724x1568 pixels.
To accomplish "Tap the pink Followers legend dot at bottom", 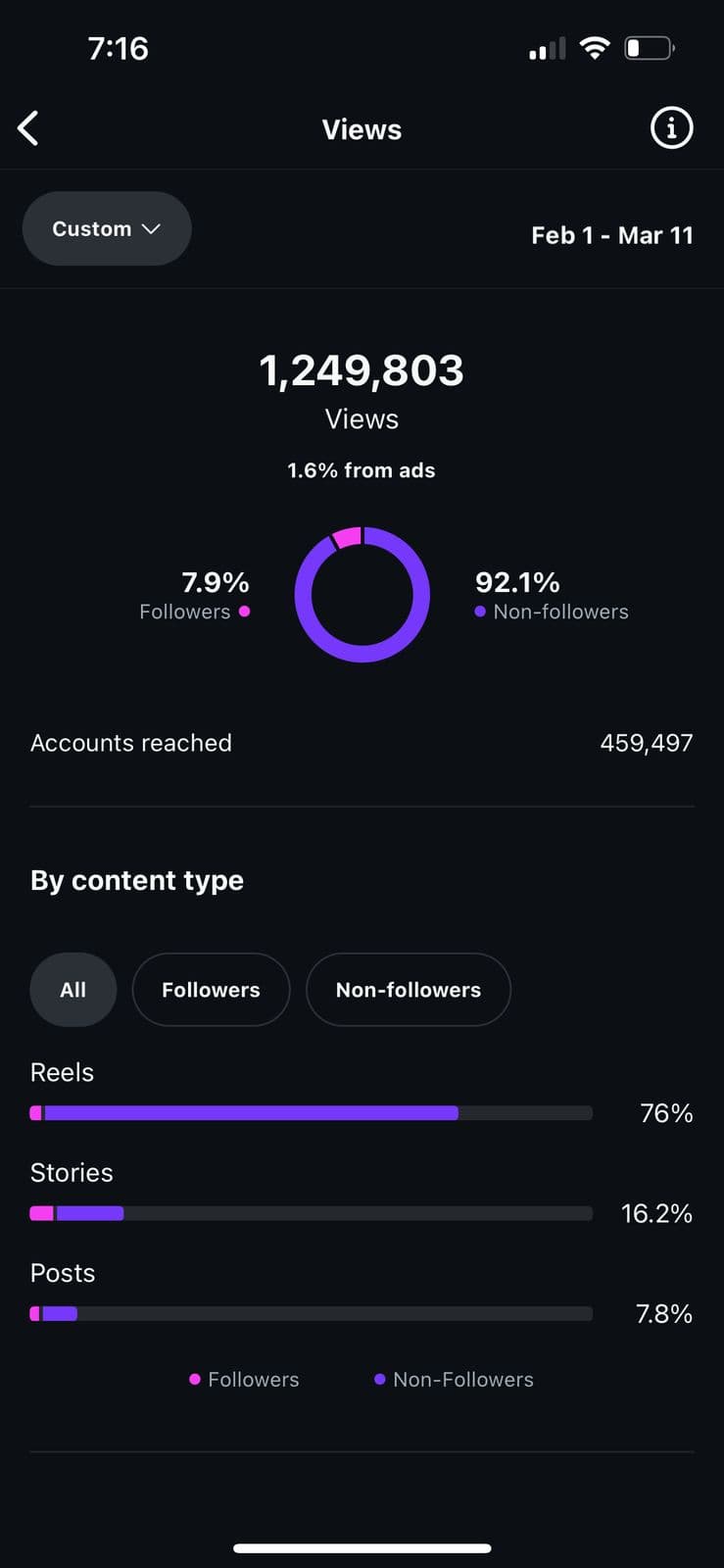I will pos(195,1379).
